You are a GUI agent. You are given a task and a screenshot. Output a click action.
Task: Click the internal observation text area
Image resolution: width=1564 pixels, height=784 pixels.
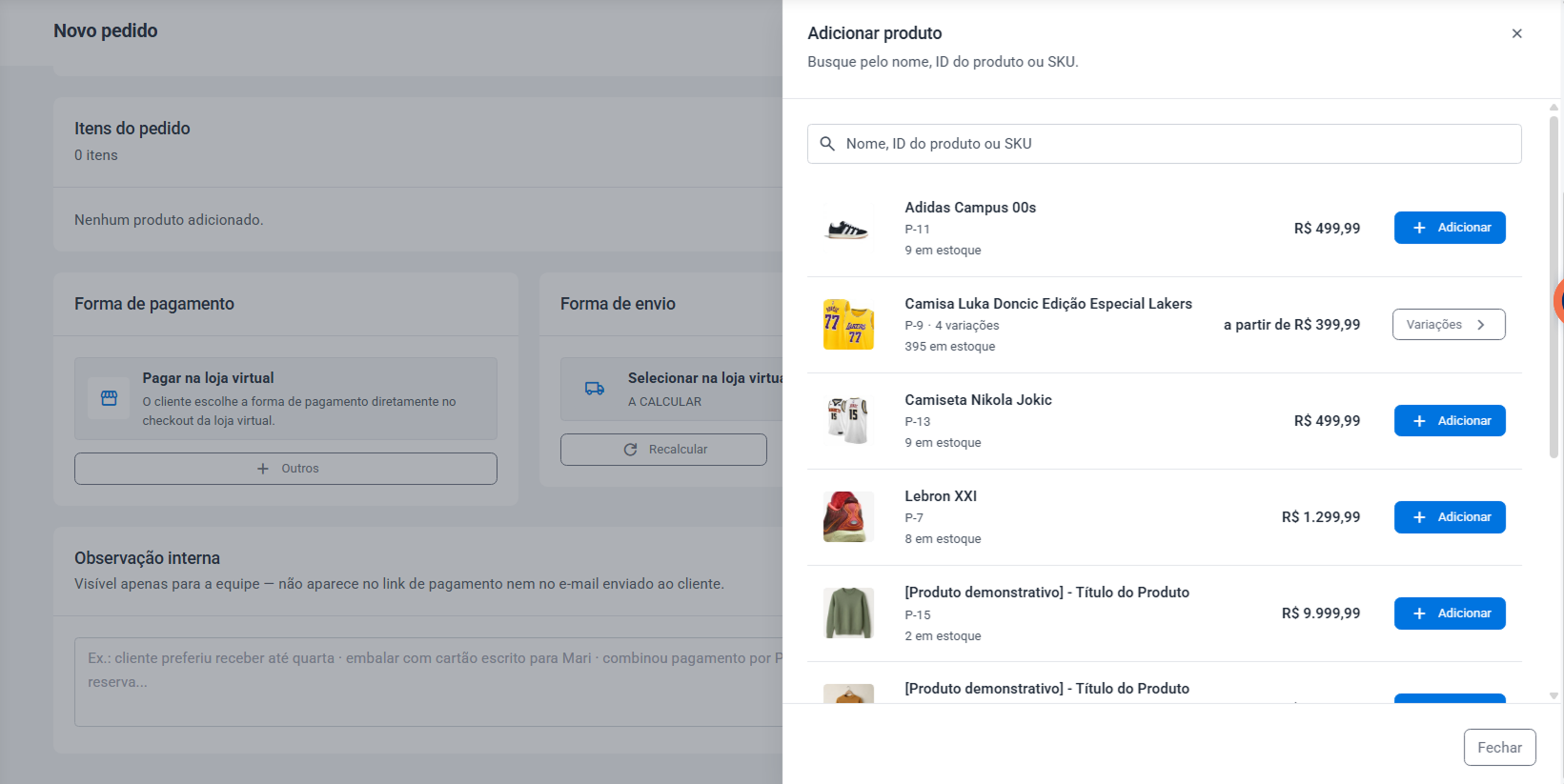(429, 682)
